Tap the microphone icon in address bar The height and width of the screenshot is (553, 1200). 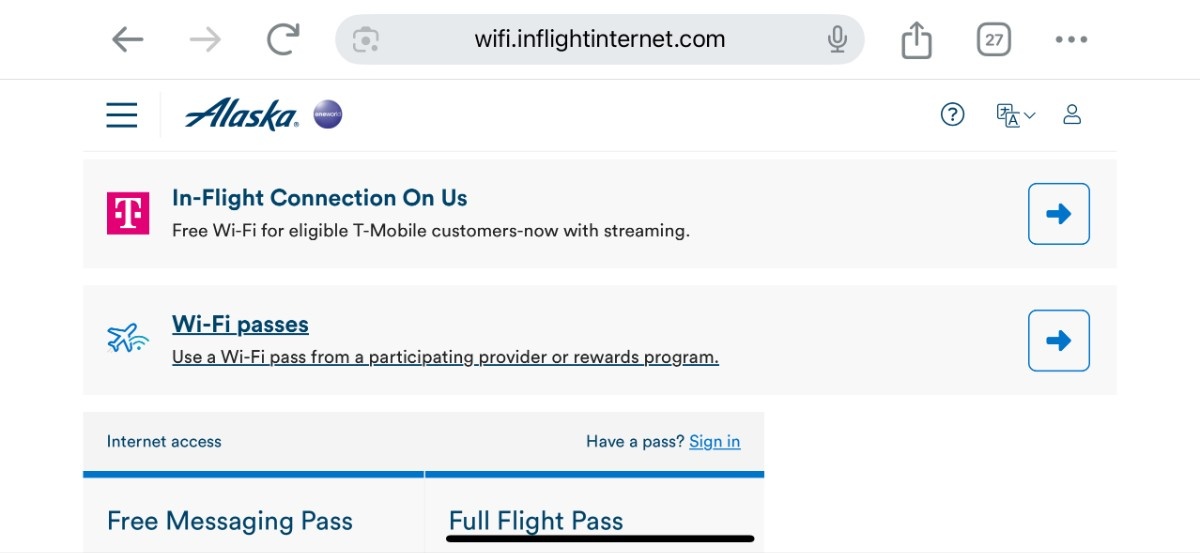[x=837, y=40]
